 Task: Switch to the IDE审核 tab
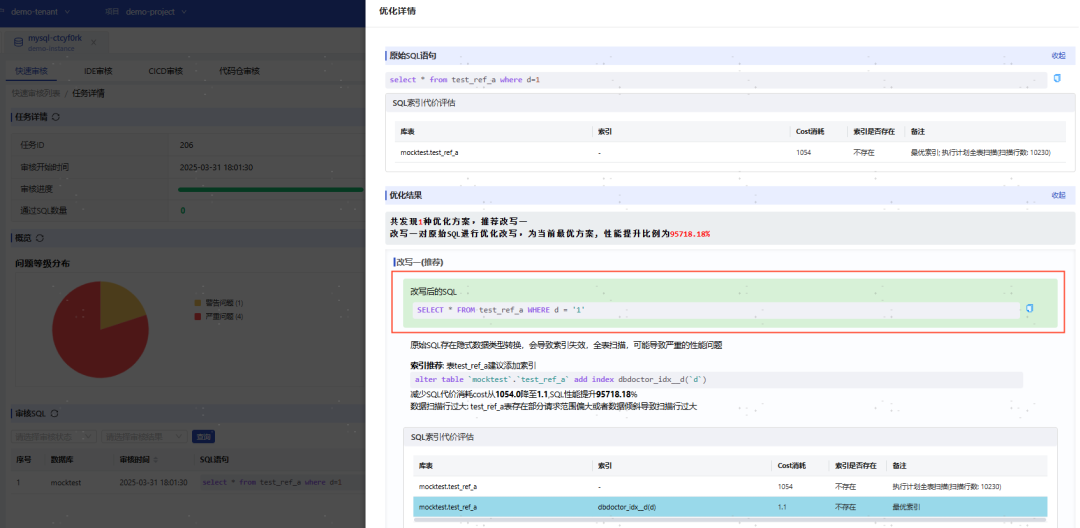tap(98, 71)
